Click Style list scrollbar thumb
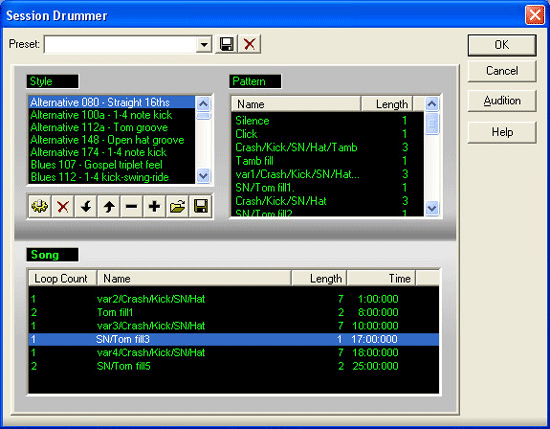 click(203, 116)
